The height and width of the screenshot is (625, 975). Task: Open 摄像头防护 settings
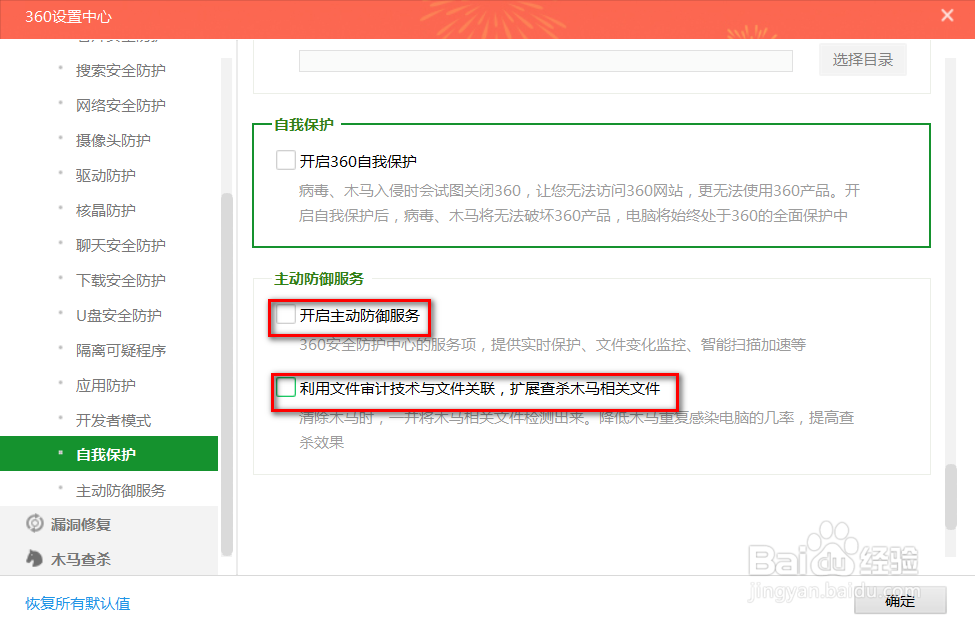coord(113,141)
